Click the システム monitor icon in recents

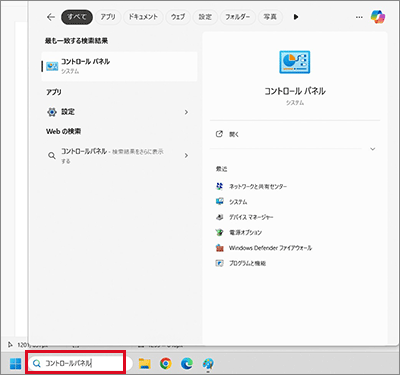[x=219, y=201]
